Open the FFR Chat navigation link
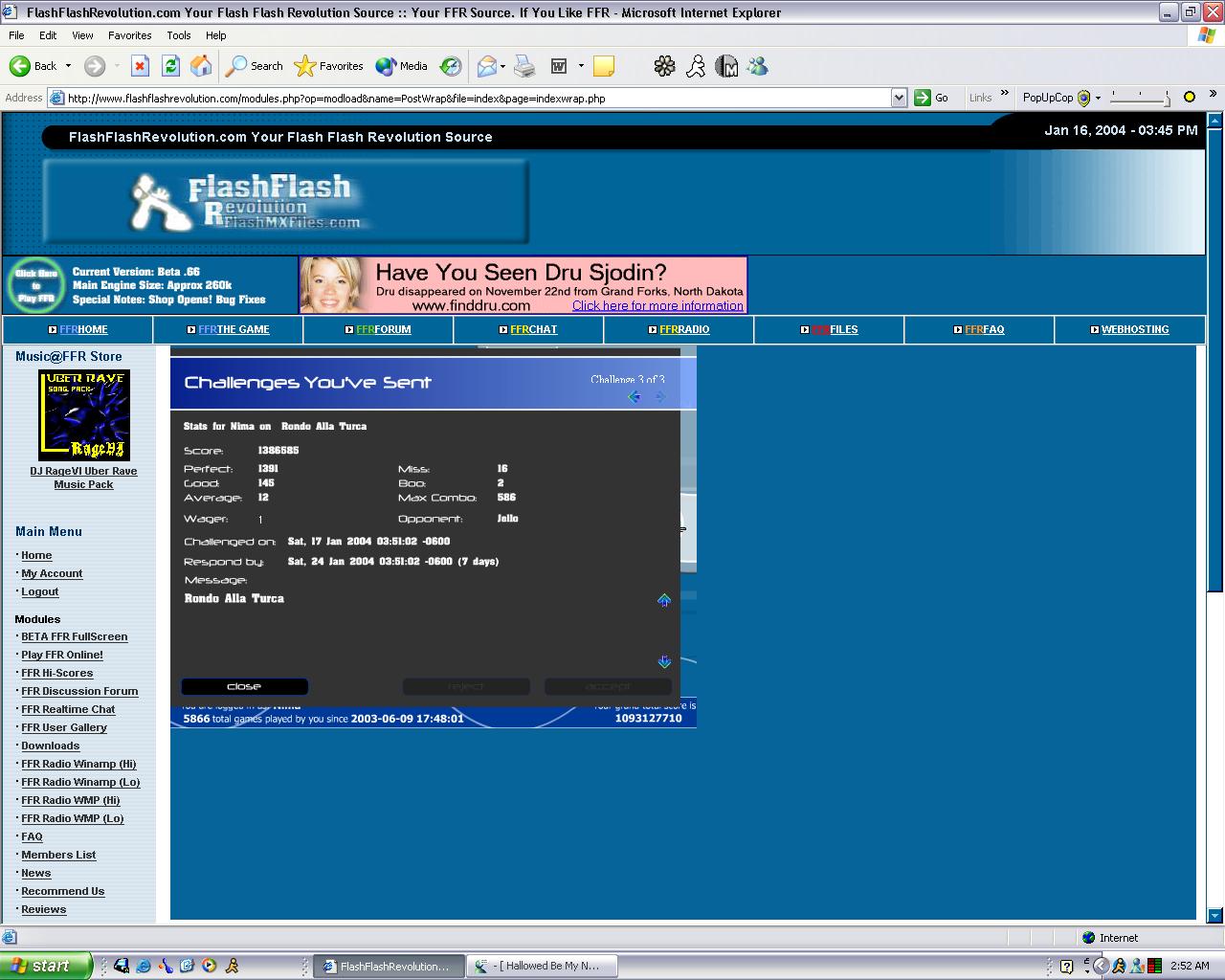This screenshot has width=1225, height=980. point(533,329)
